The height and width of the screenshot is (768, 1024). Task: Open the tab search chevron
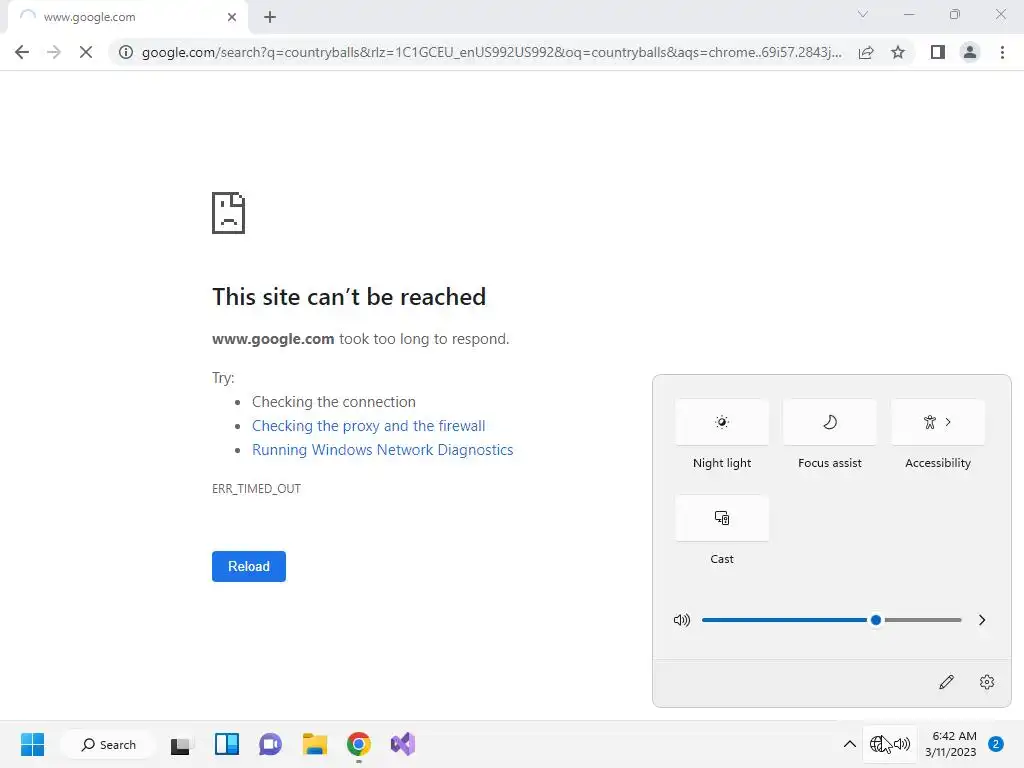[863, 14]
